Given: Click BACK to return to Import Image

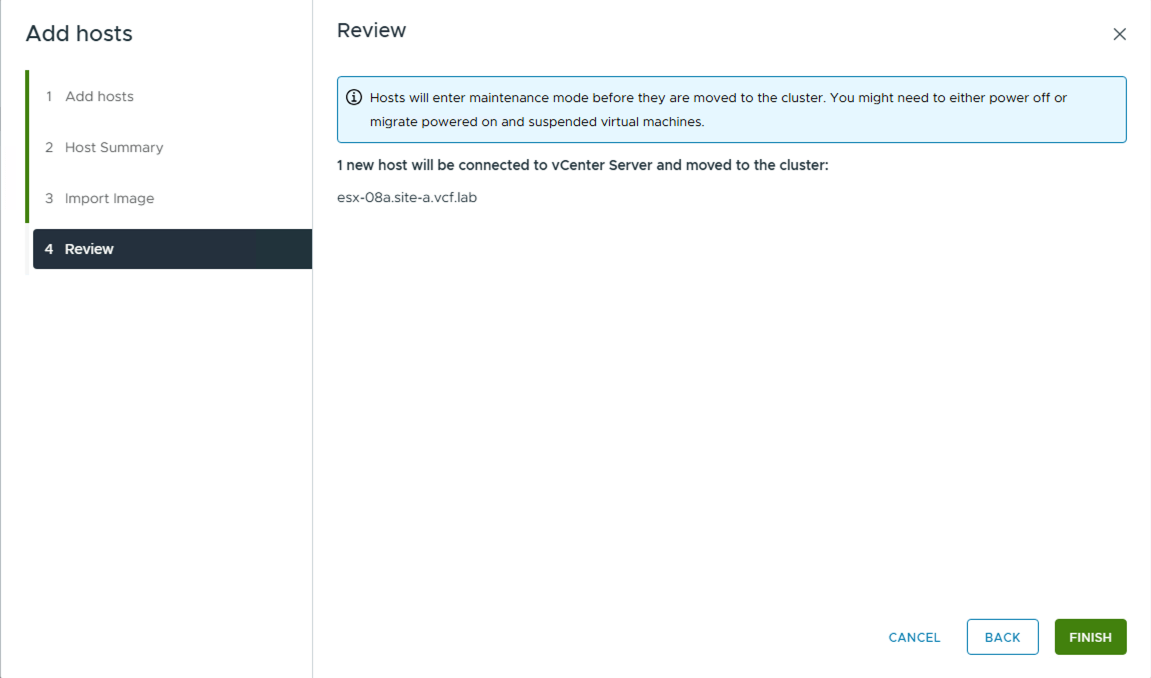Looking at the screenshot, I should [1002, 637].
